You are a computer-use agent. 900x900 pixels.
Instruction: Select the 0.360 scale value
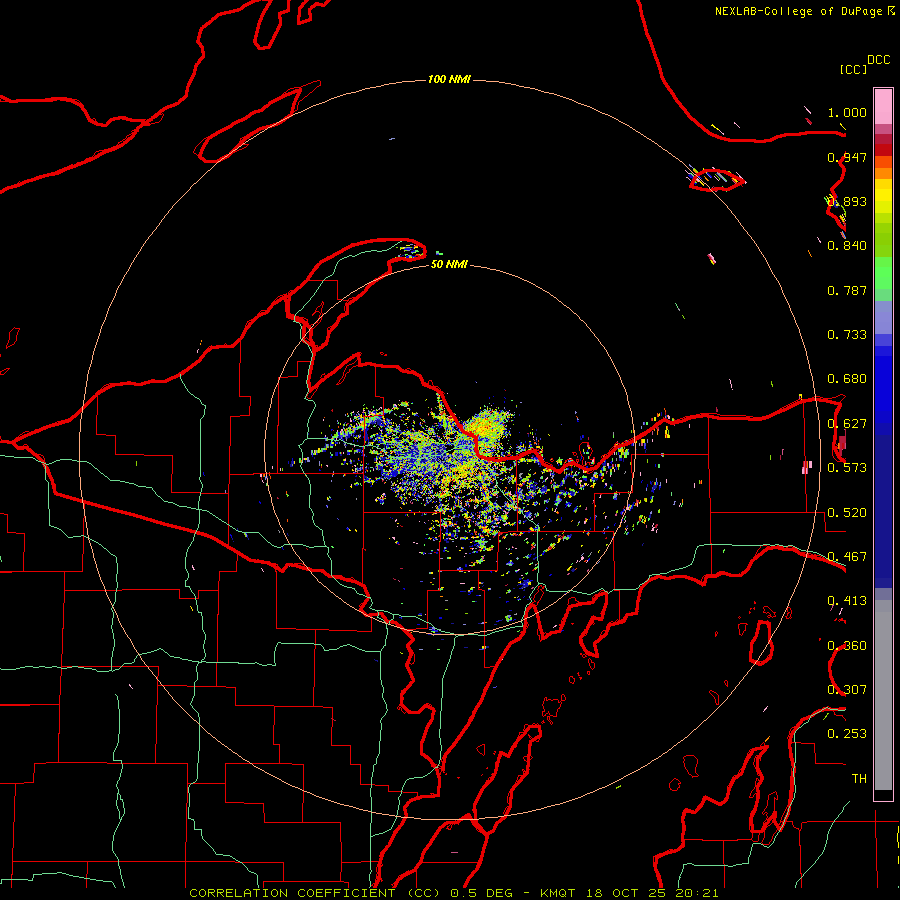coord(847,646)
